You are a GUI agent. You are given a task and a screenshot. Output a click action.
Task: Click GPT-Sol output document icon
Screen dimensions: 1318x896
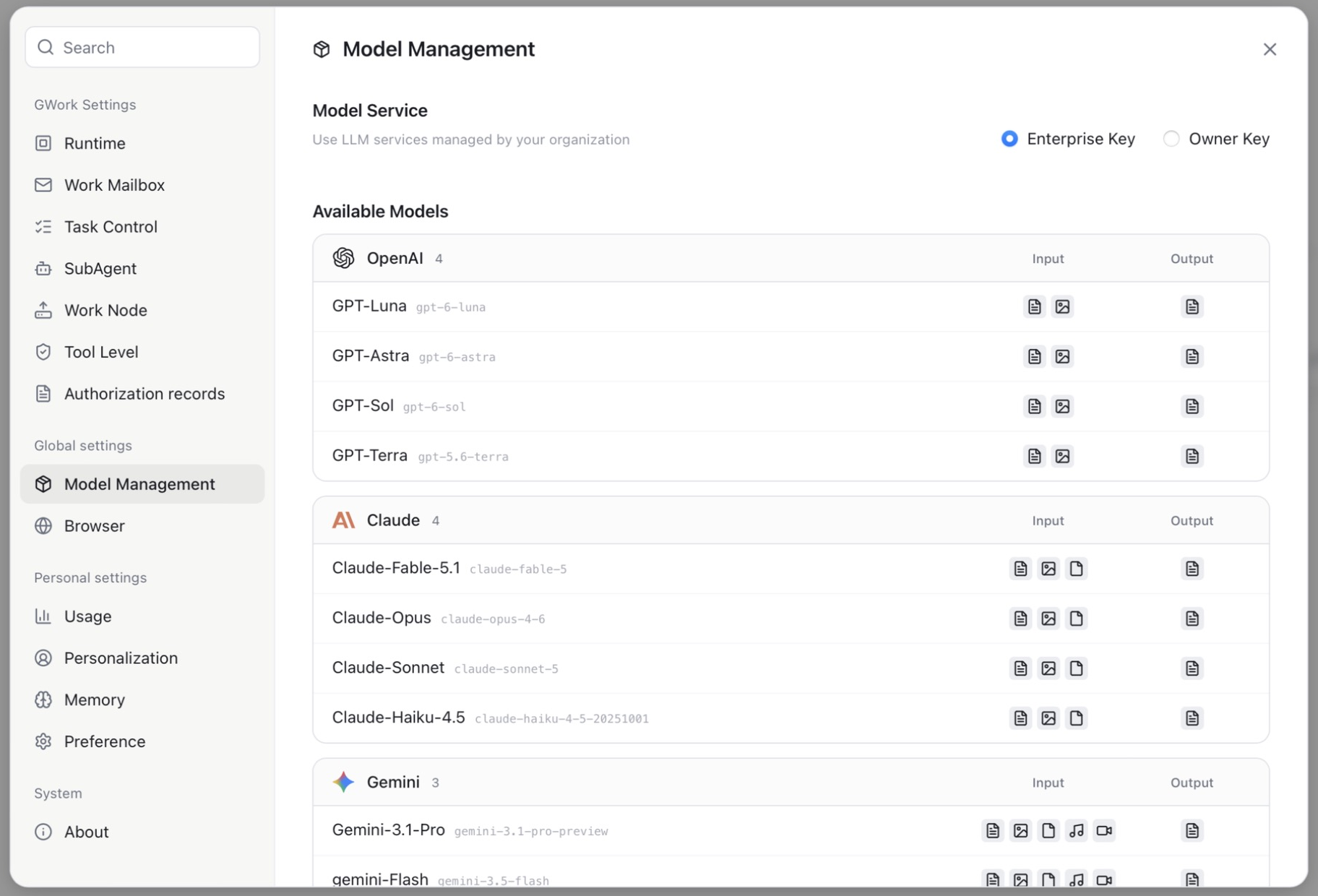tap(1192, 406)
